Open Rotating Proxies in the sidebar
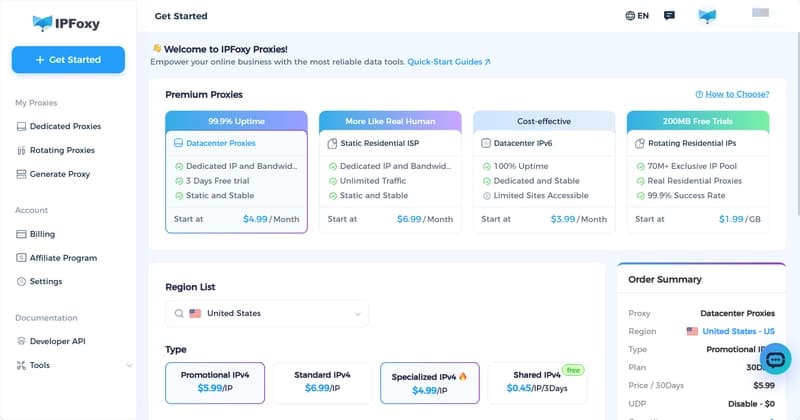The image size is (800, 420). coord(62,150)
